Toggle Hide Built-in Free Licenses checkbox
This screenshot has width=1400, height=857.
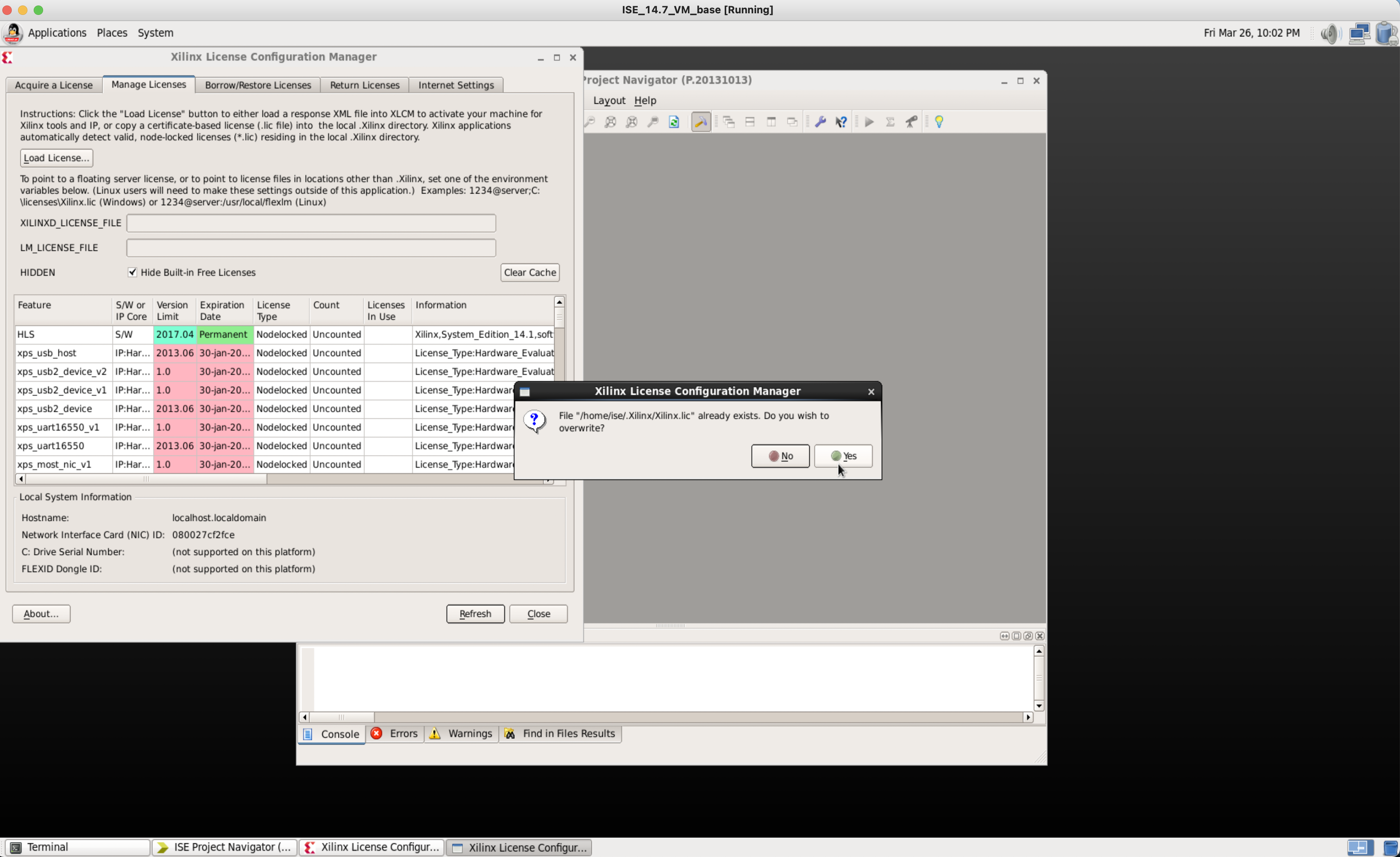(x=132, y=272)
